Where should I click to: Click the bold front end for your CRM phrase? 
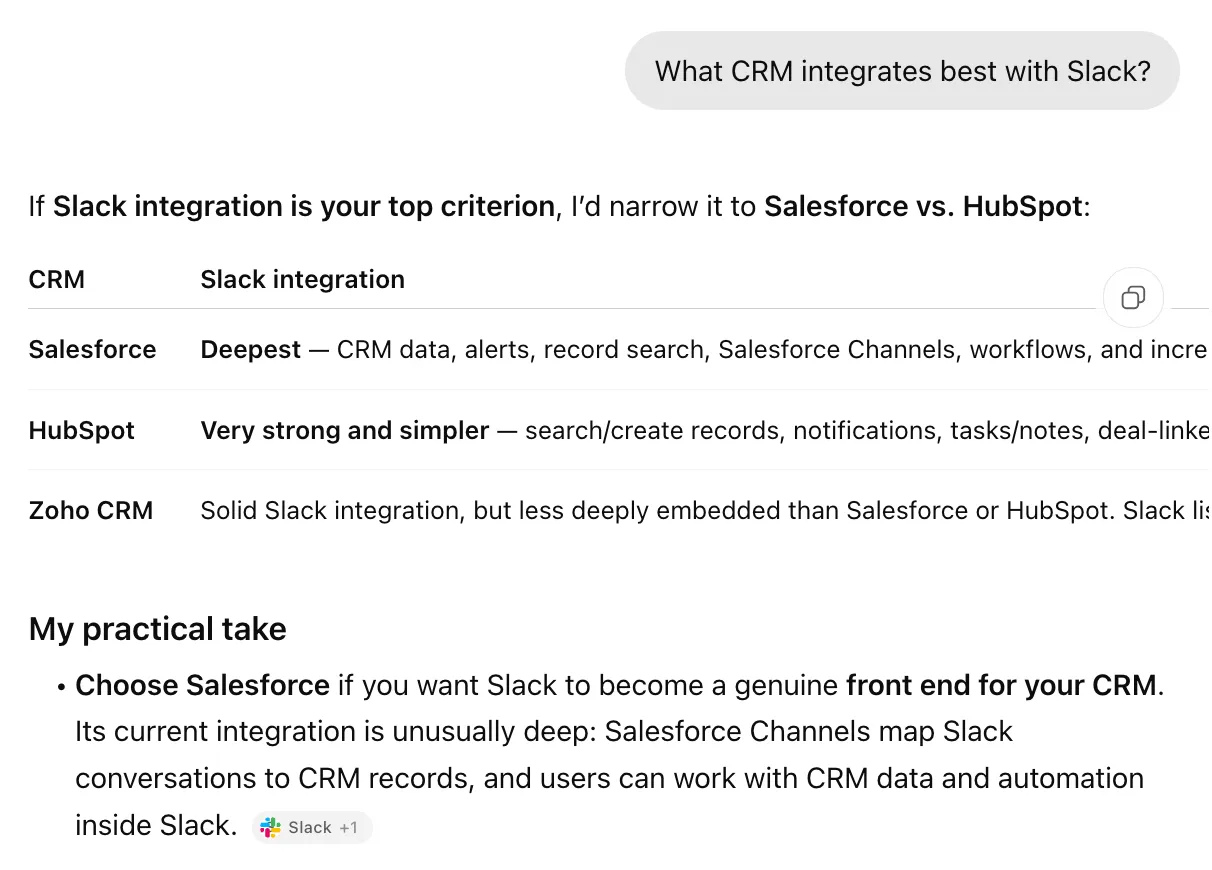(x=1001, y=686)
